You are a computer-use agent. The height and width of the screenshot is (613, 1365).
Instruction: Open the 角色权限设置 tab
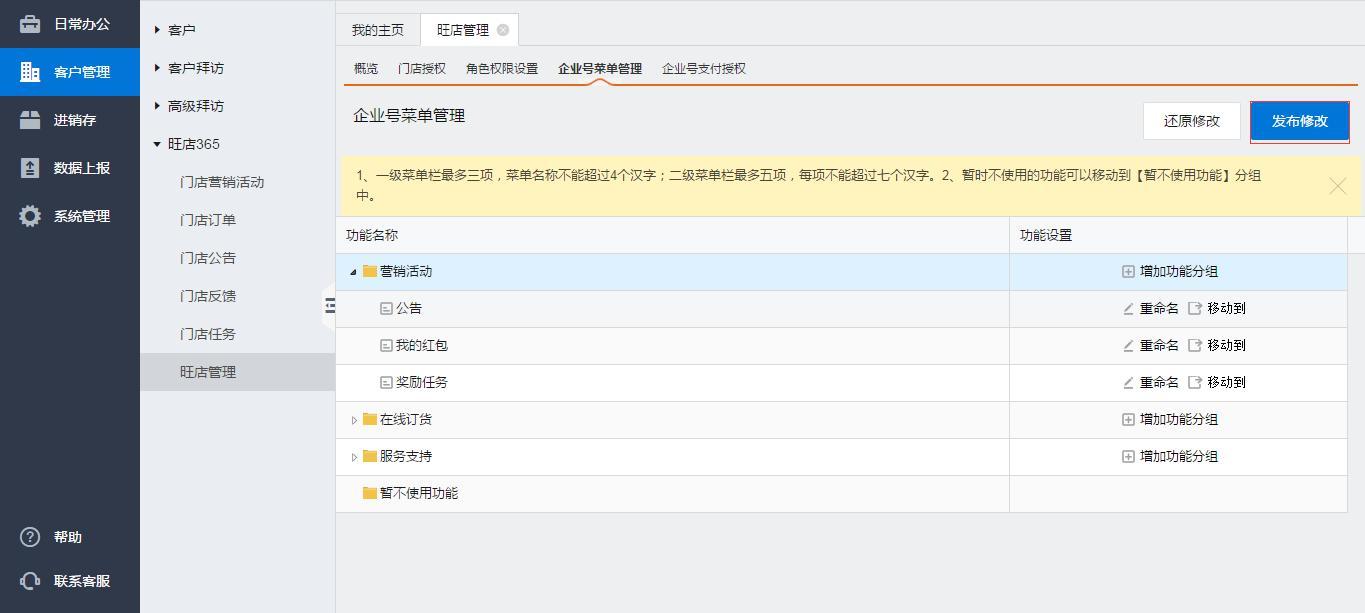(502, 69)
